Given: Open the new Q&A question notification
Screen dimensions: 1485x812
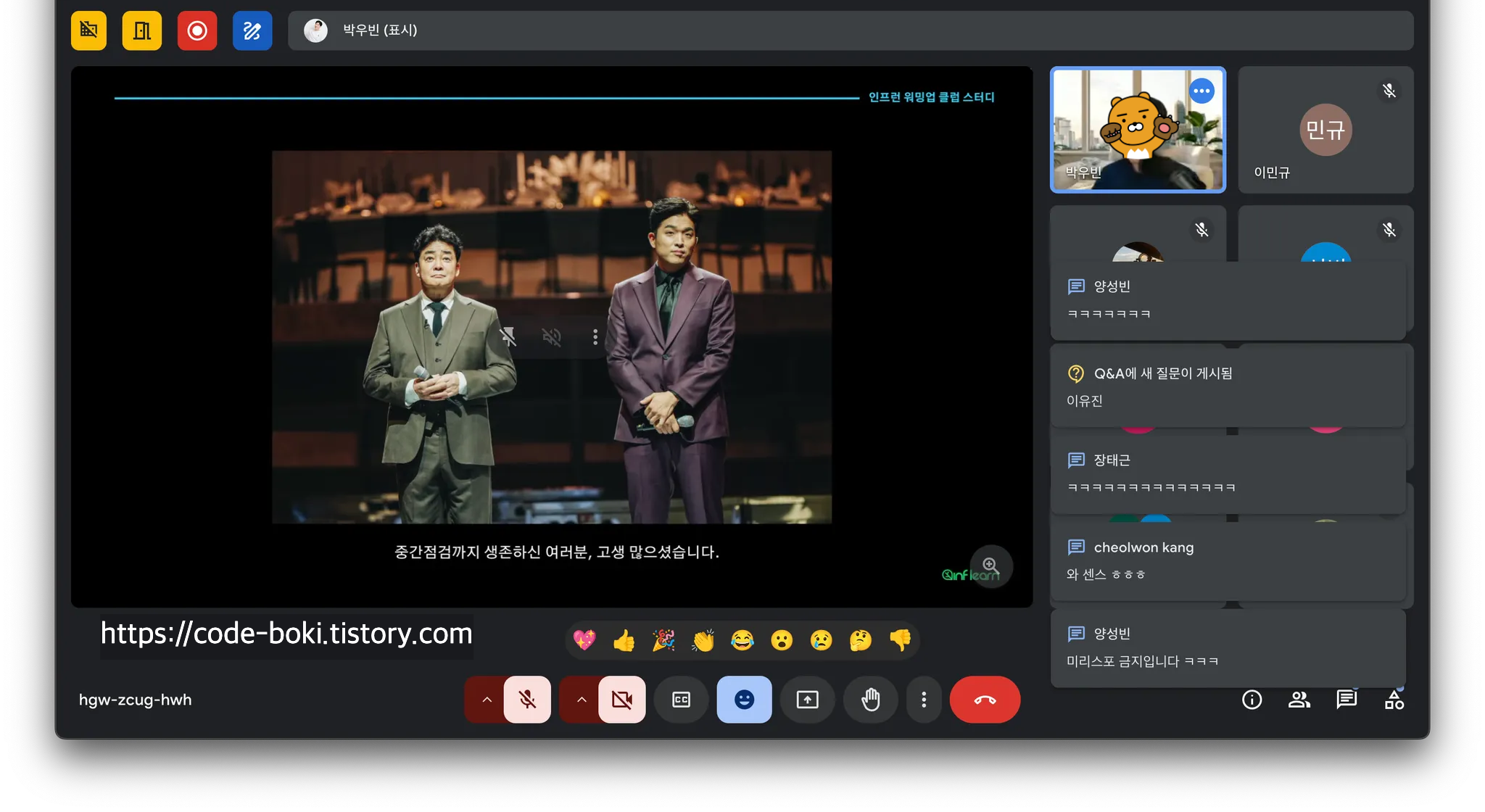Looking at the screenshot, I should [1228, 386].
